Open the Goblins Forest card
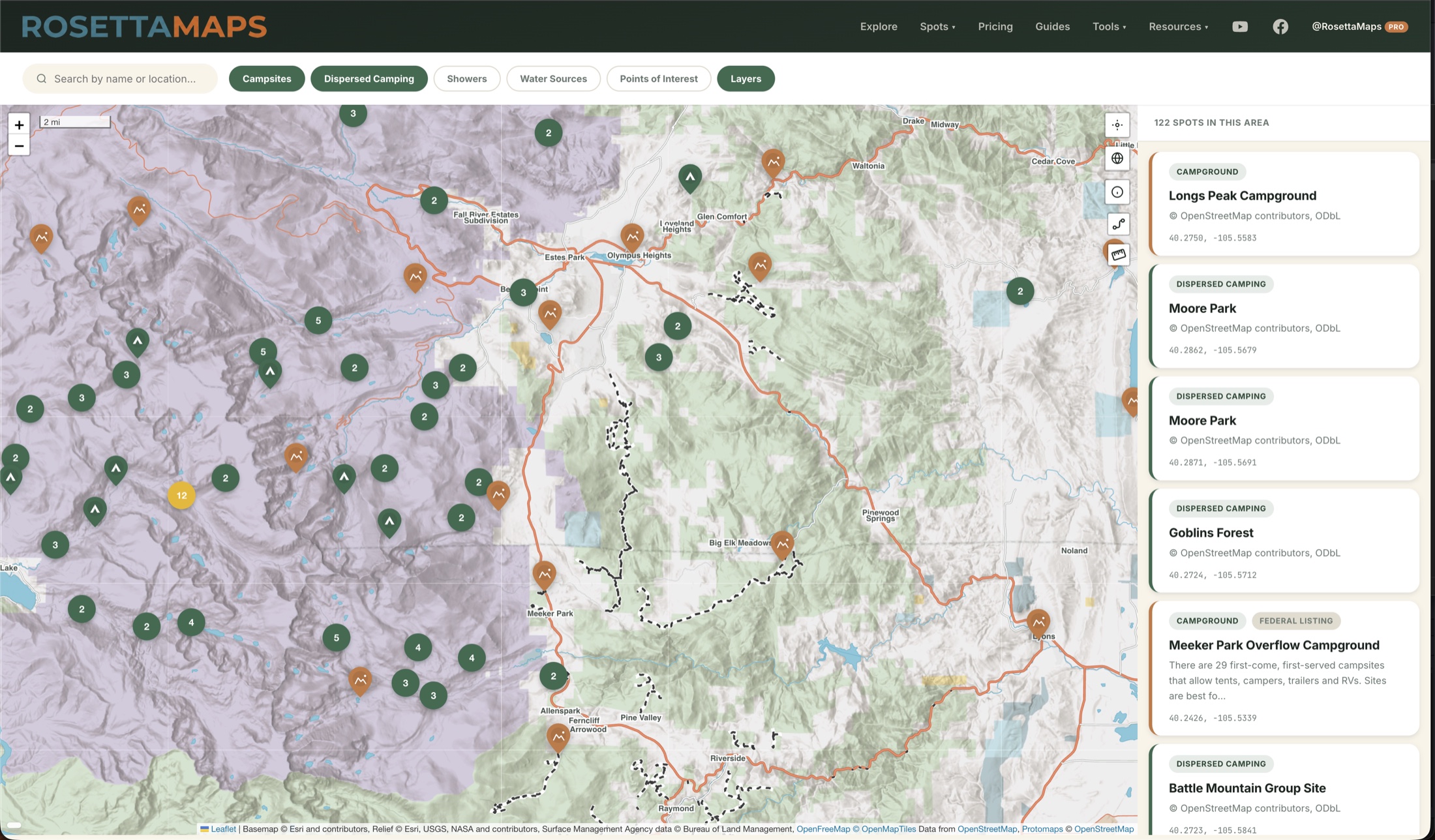Image resolution: width=1435 pixels, height=840 pixels. coord(1284,541)
